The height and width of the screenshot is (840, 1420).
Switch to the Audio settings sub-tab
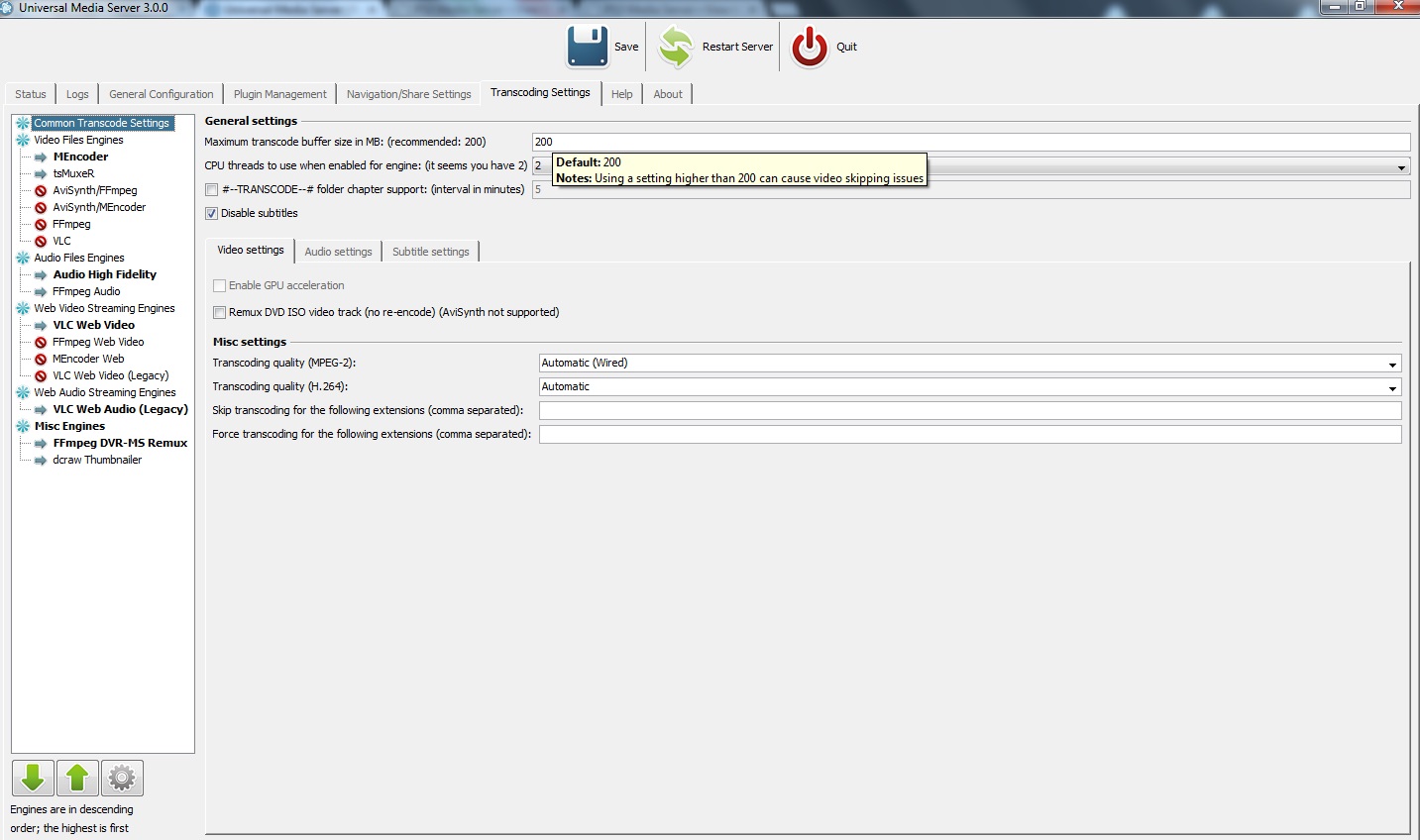pos(339,252)
